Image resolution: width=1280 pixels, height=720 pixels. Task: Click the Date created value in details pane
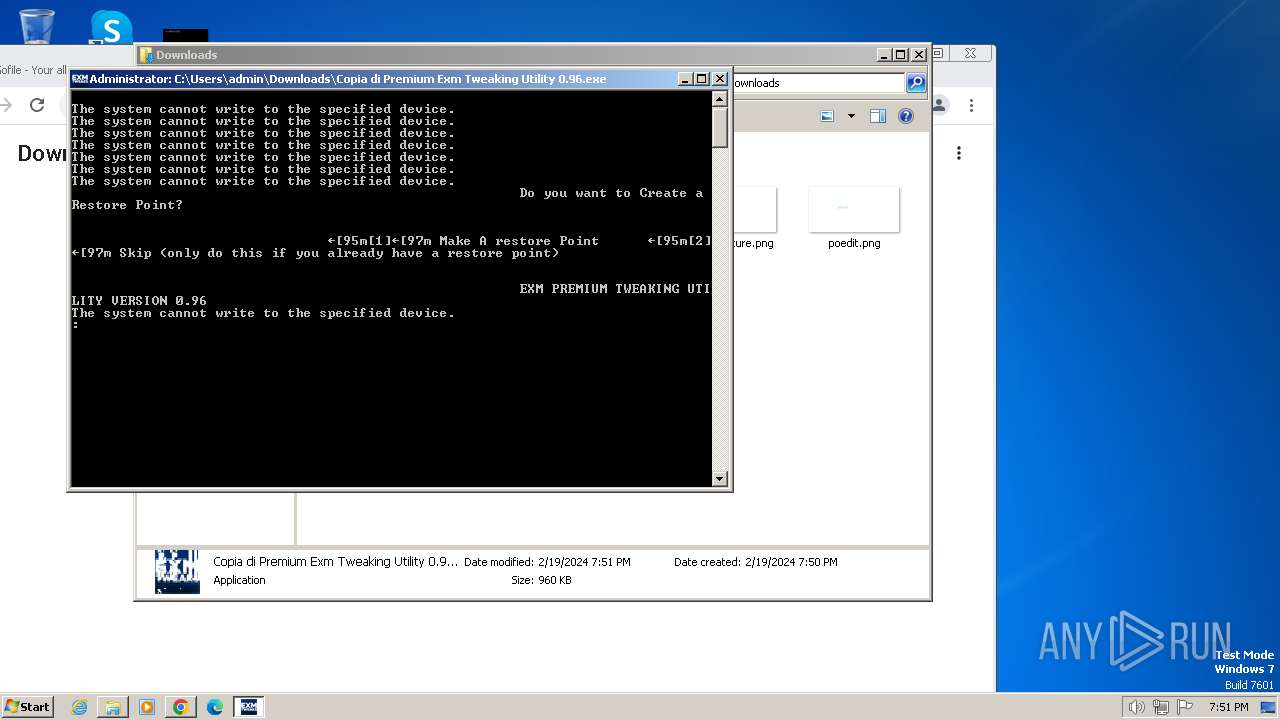791,562
